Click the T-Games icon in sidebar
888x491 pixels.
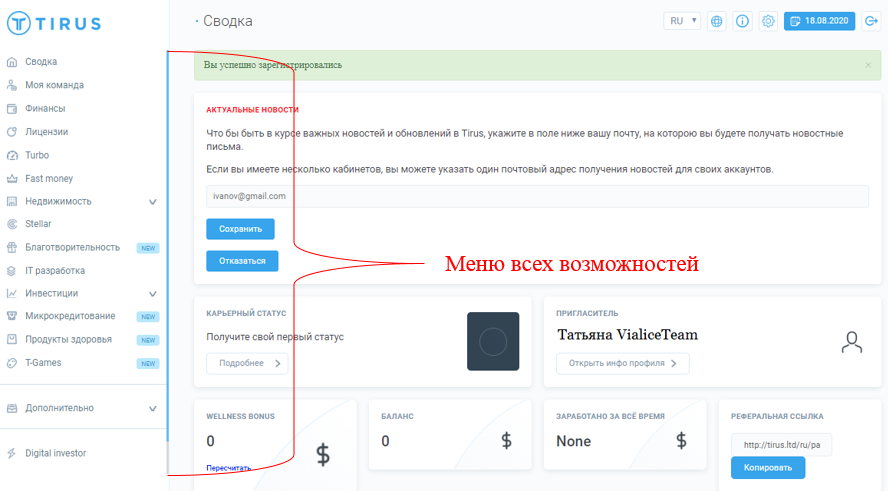12,363
